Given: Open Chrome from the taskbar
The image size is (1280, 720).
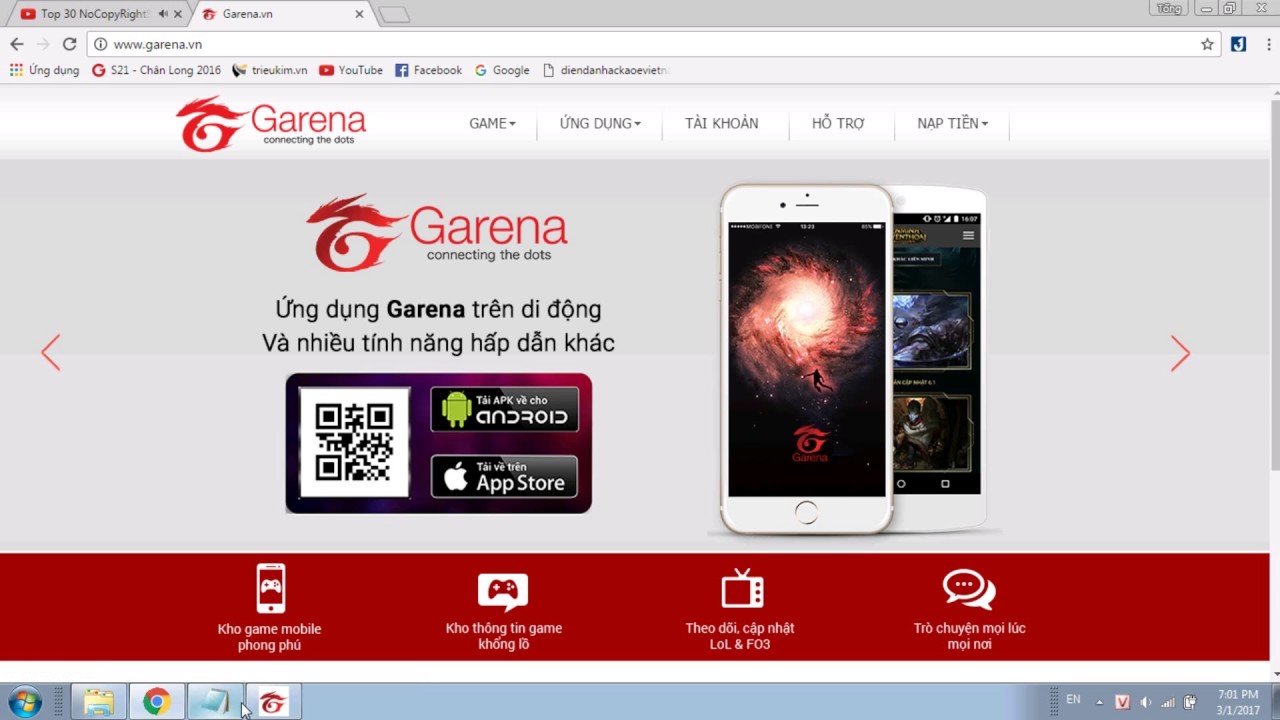Looking at the screenshot, I should (x=156, y=702).
